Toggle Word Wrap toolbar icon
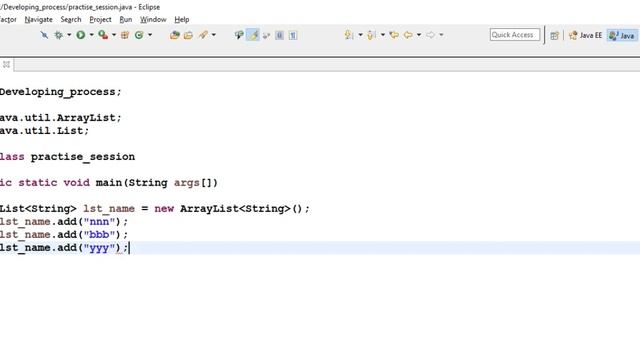 coord(267,36)
